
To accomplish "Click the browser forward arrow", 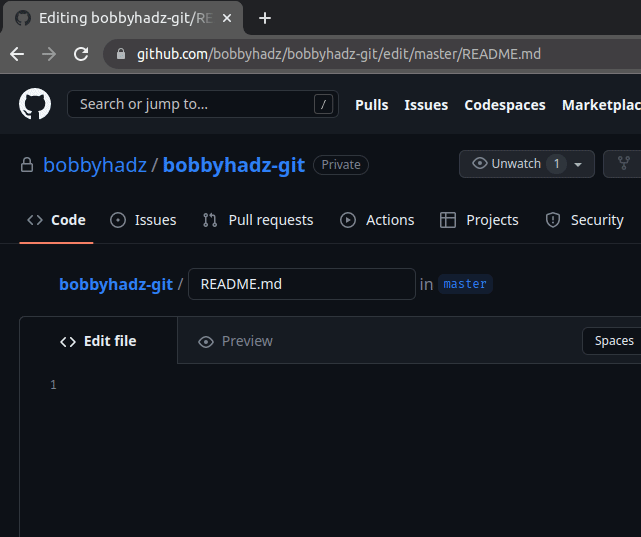I will 49,54.
